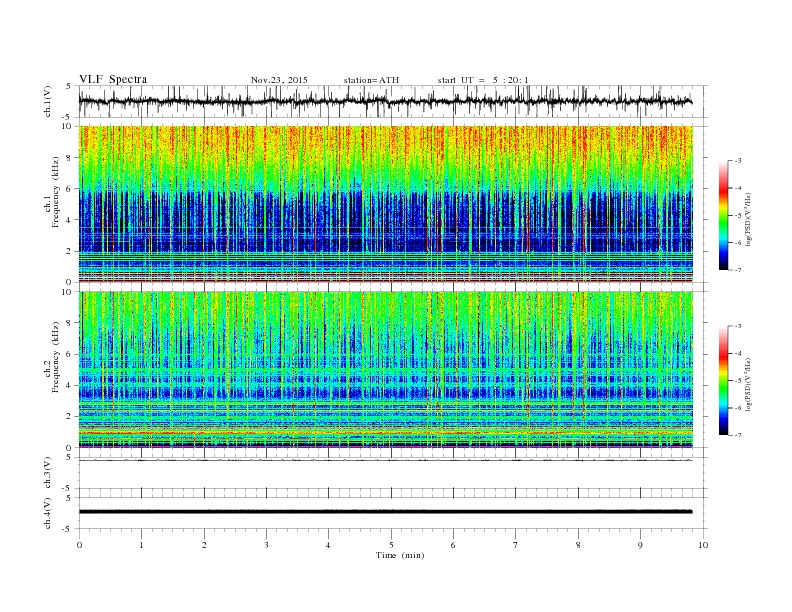Click time axis tick label "9"

pos(640,545)
